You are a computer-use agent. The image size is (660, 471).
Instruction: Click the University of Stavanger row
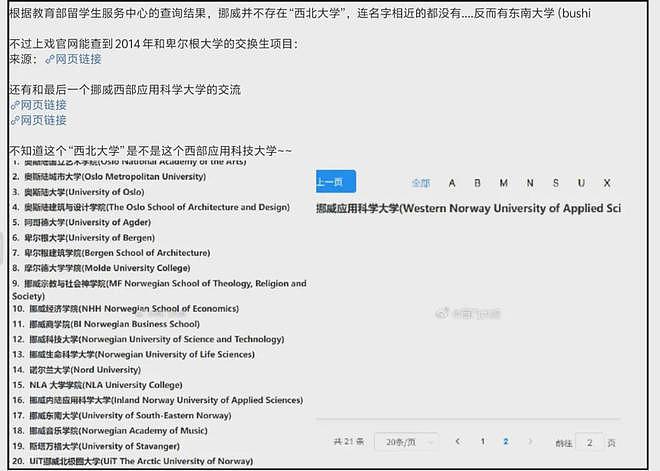tap(96, 446)
